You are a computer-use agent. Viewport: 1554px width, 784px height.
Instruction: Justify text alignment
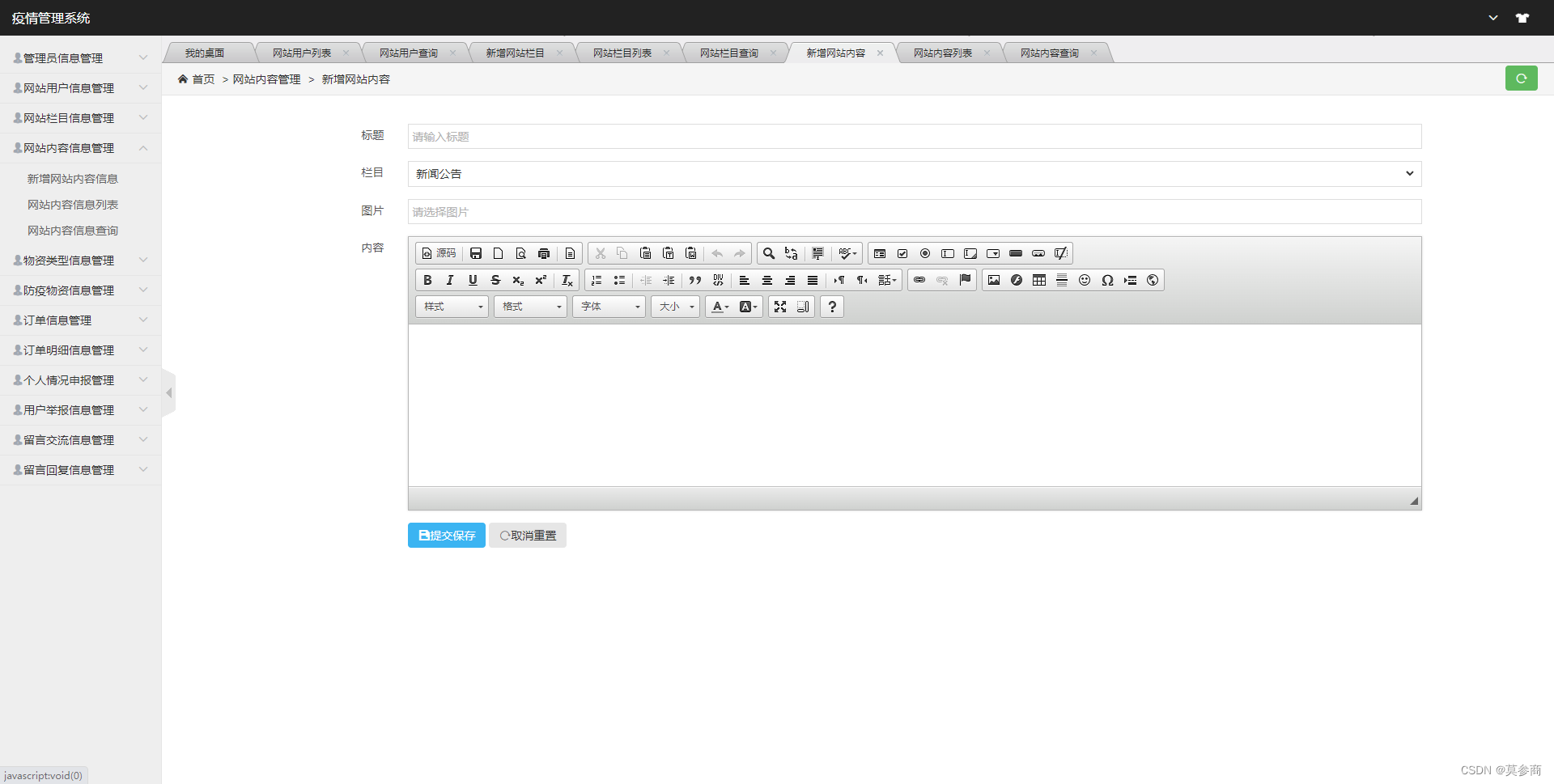click(x=813, y=280)
